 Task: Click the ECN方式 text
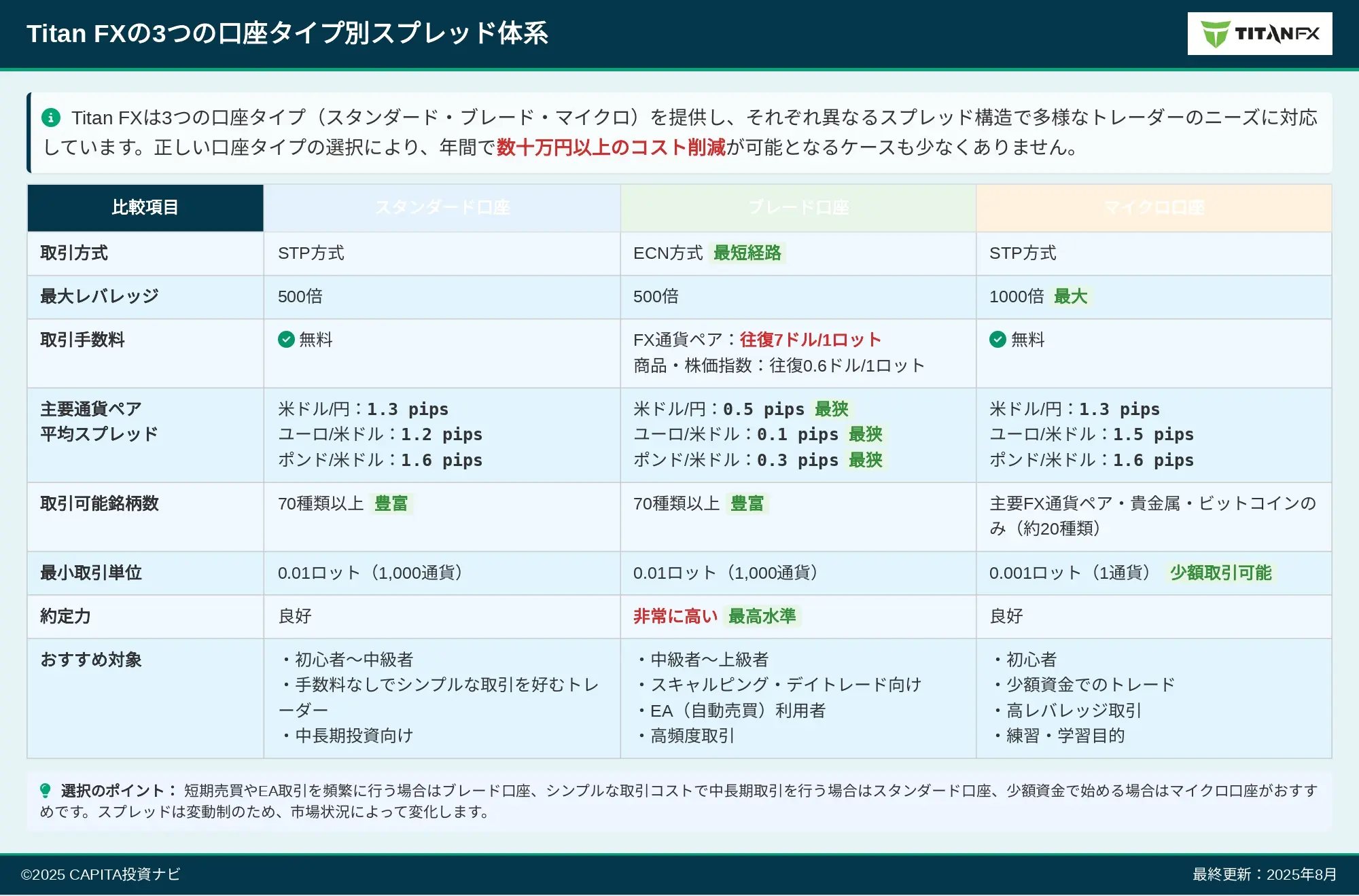(x=668, y=253)
